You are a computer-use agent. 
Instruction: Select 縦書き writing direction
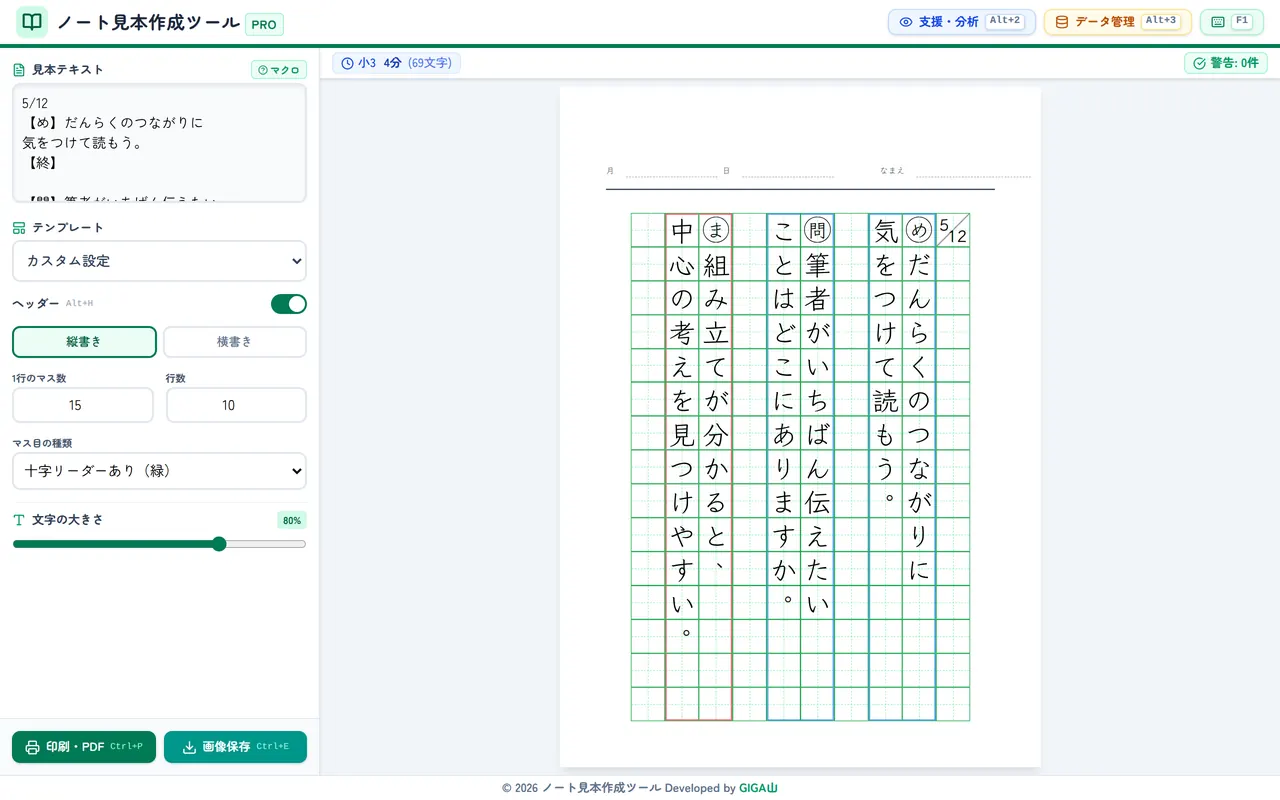pos(84,342)
